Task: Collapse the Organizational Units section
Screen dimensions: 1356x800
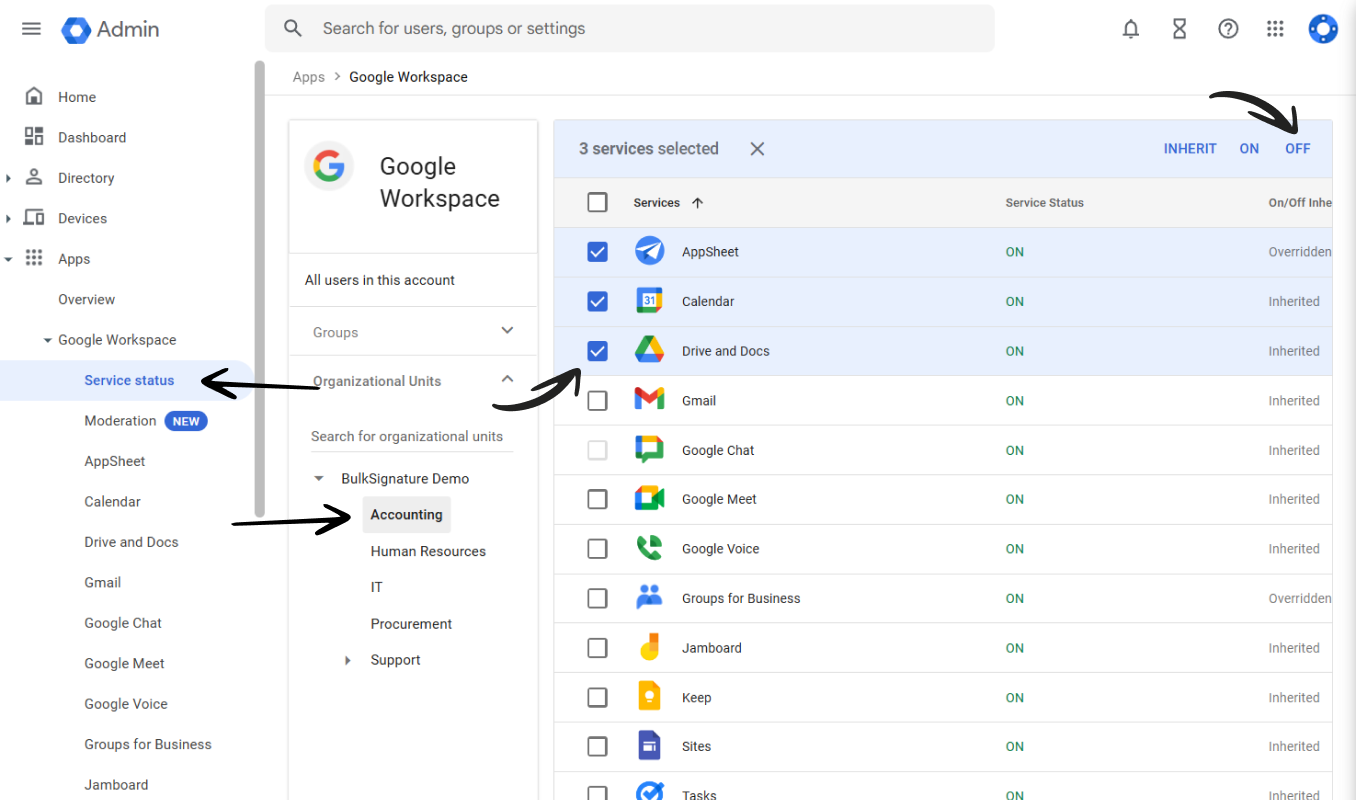Action: click(507, 379)
